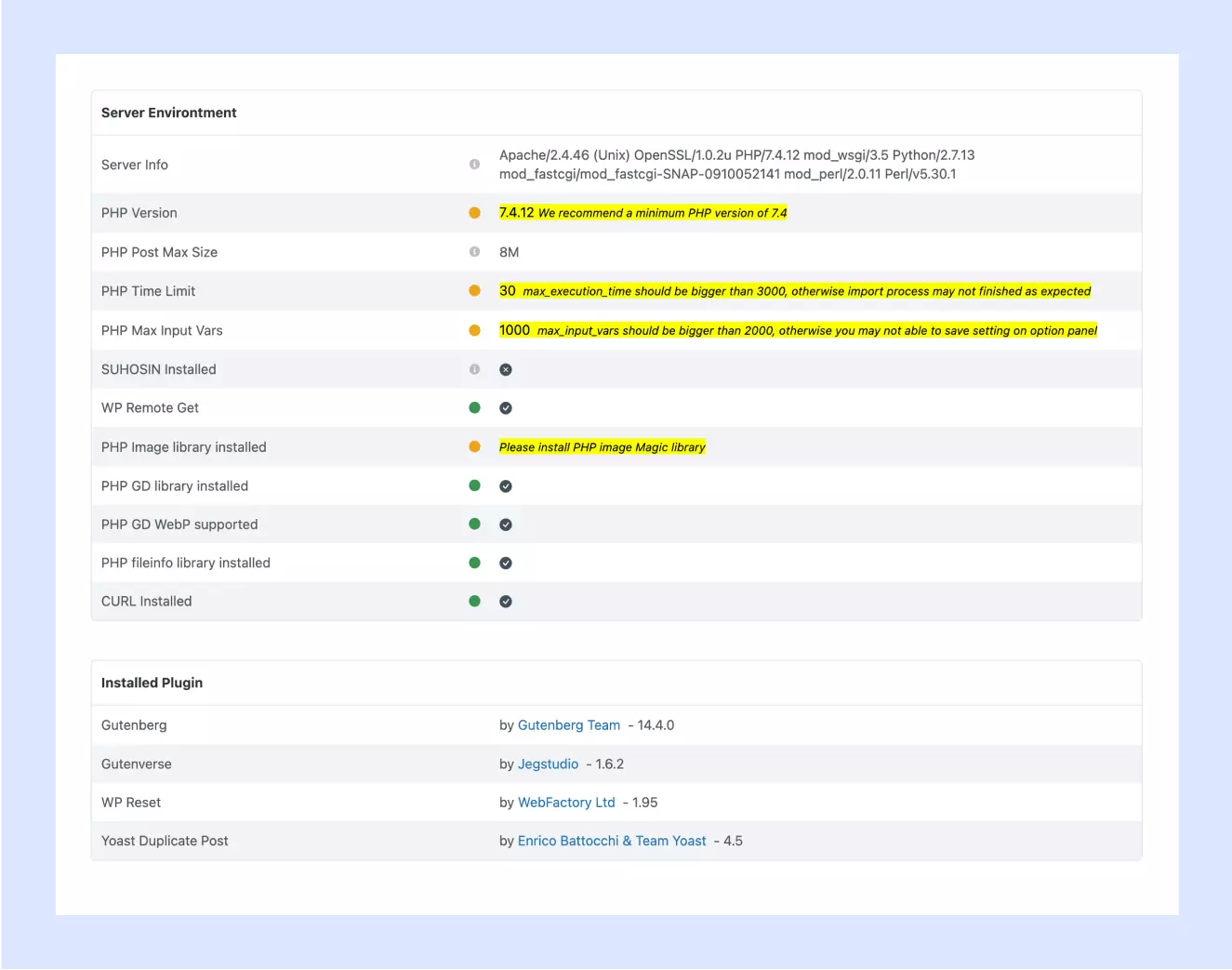This screenshot has height=970, width=1232.
Task: Click the CURL Installed checkmark icon
Action: tap(506, 602)
